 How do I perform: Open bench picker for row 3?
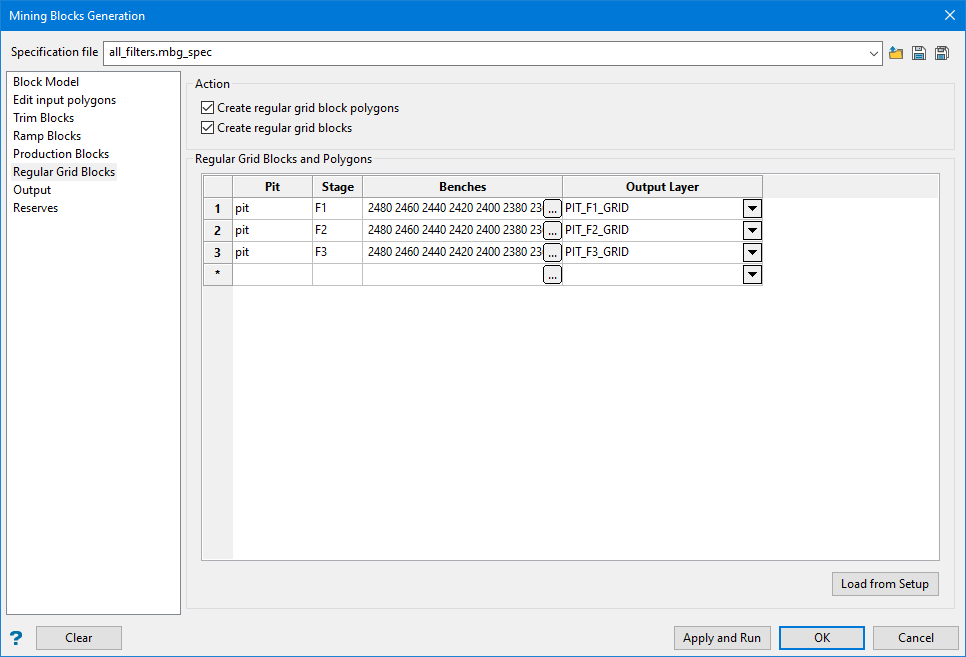(x=552, y=253)
